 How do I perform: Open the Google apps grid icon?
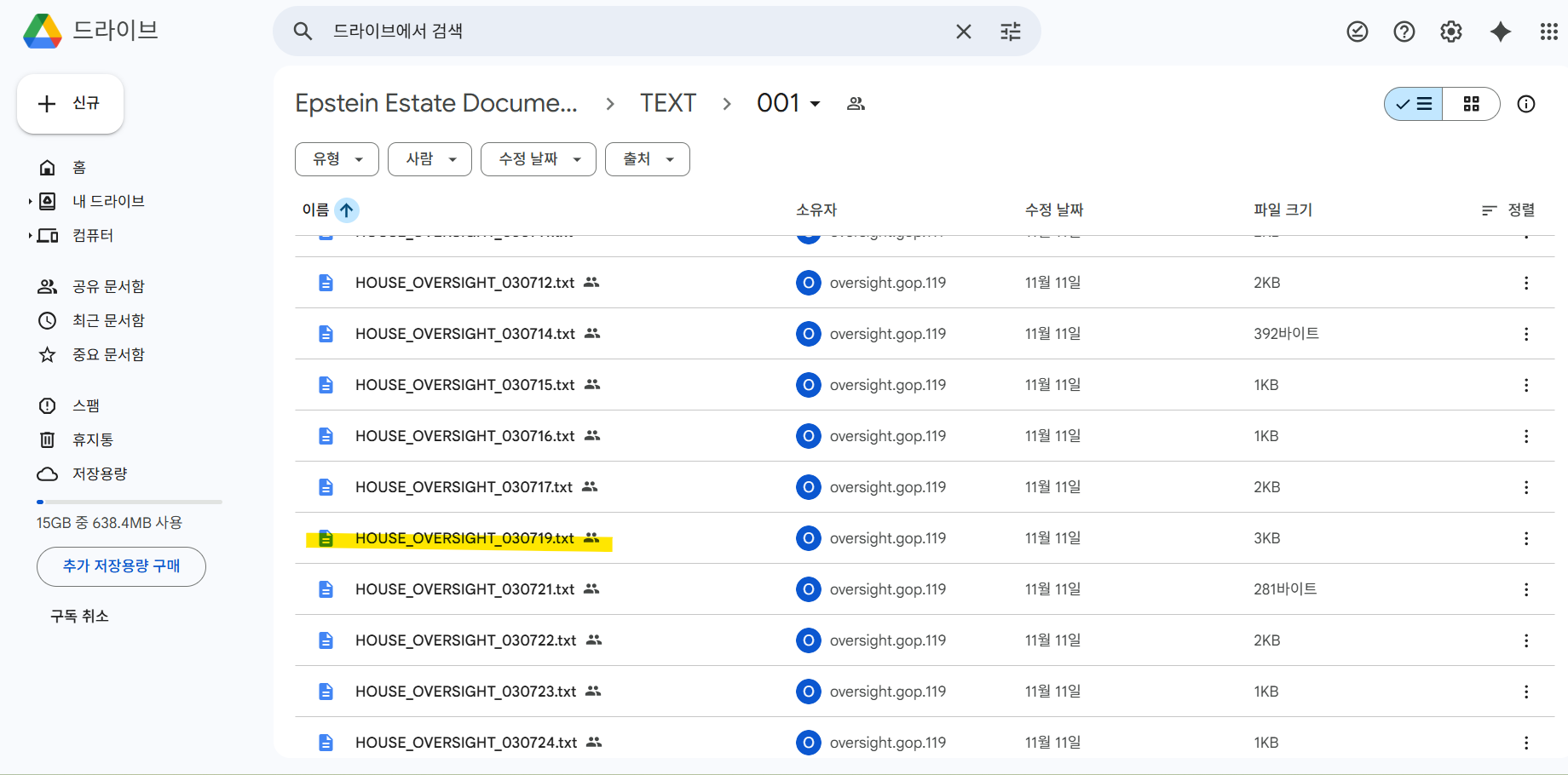point(1549,32)
